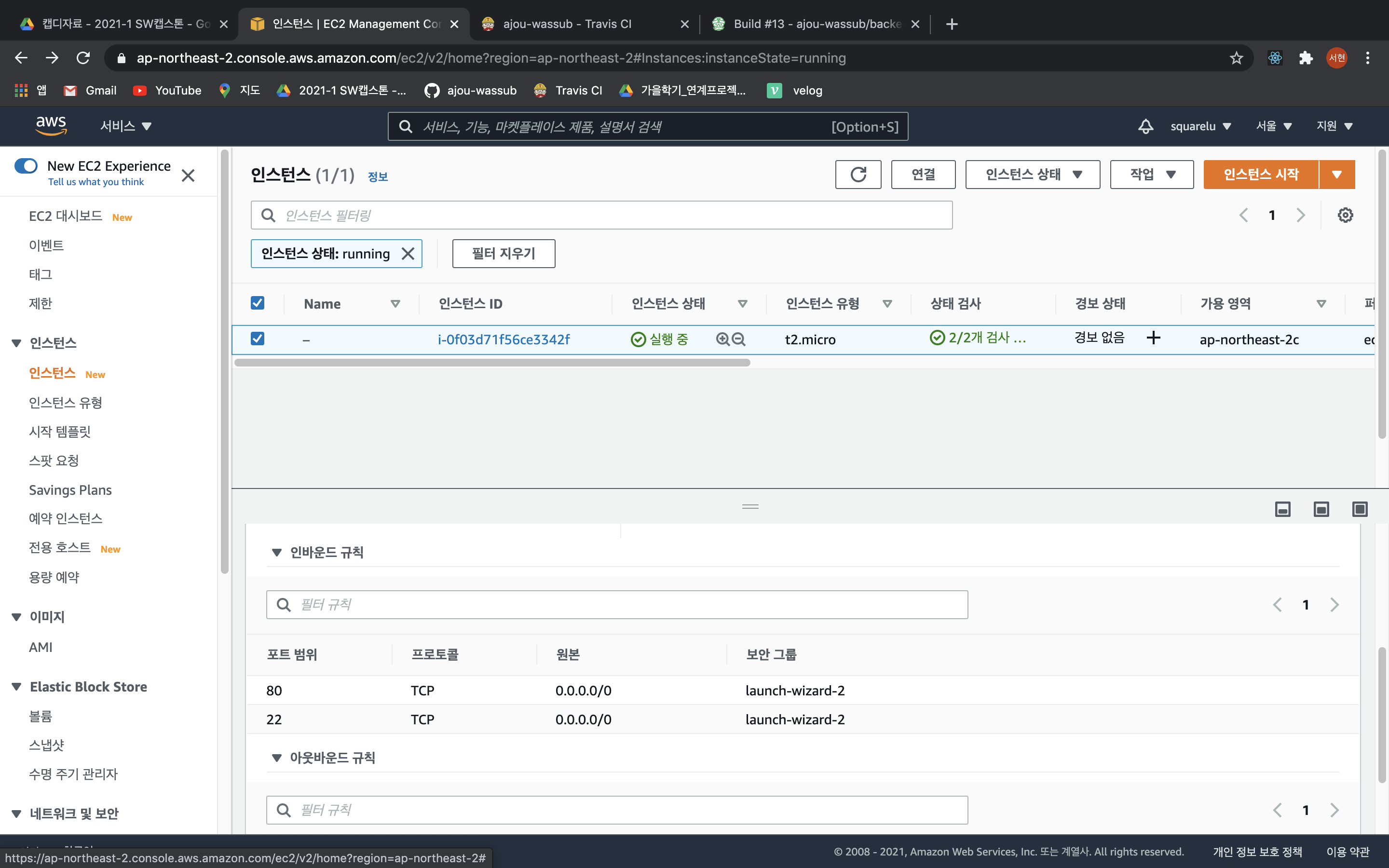Image resolution: width=1389 pixels, height=868 pixels.
Task: Open the 인스턴스 상태 dropdown
Action: point(1033,175)
